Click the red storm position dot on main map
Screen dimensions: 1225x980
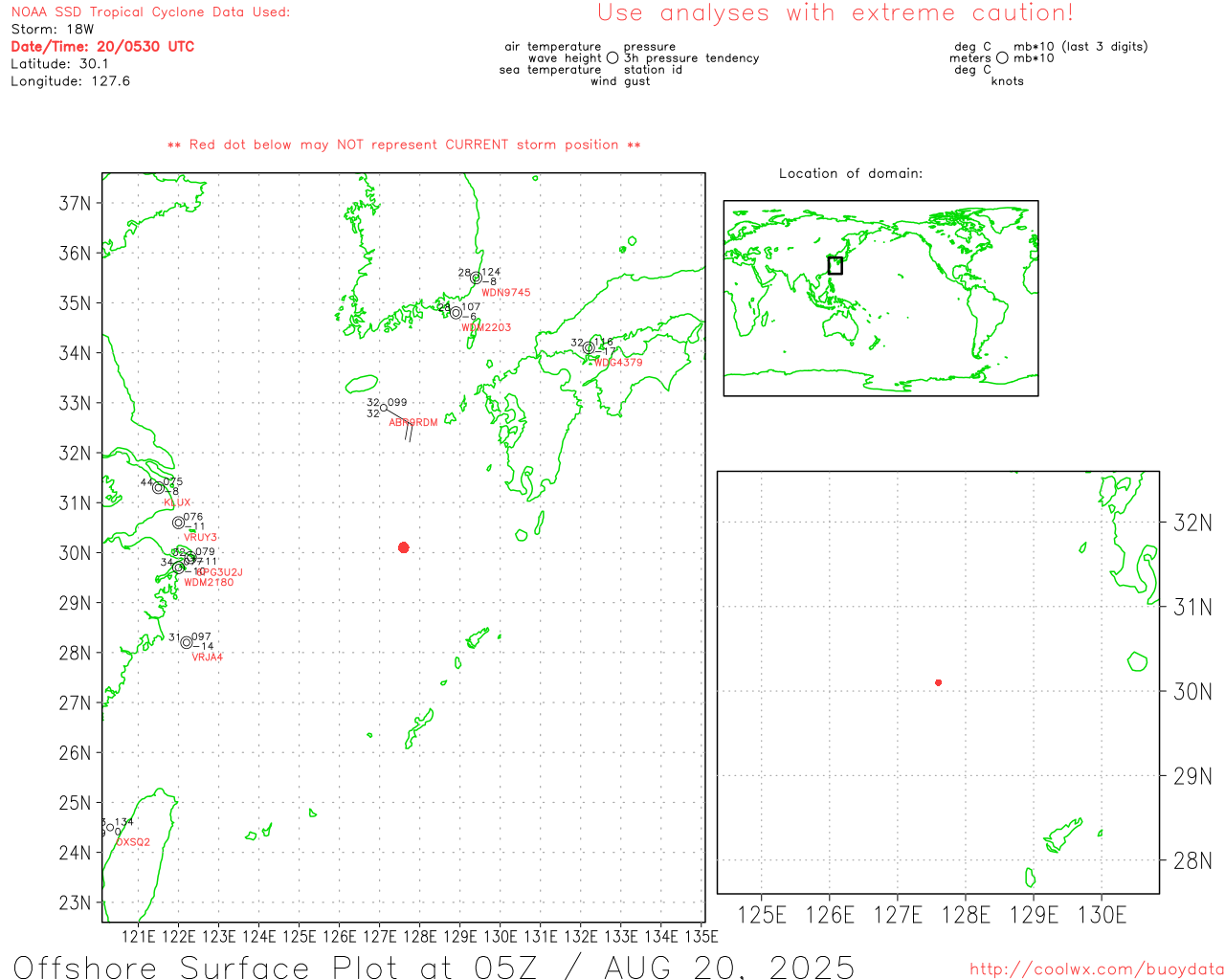click(x=403, y=547)
